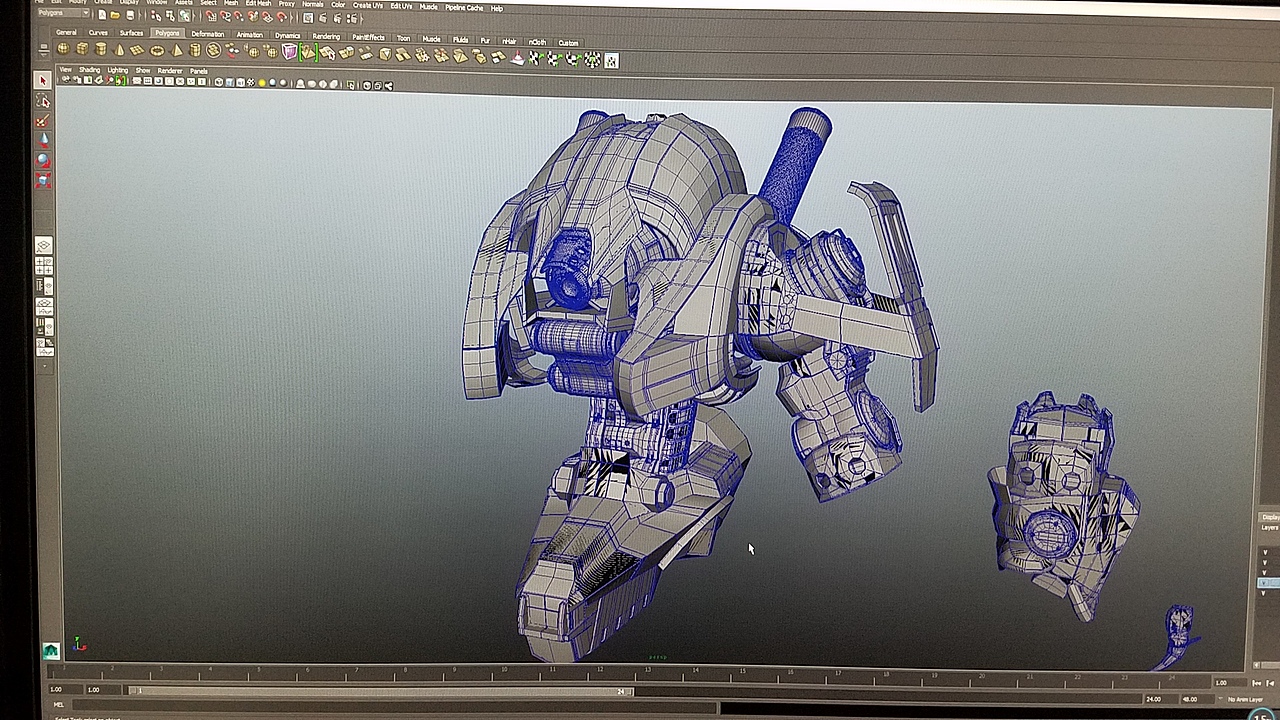Toggle smooth shade all in panel toolbar

(x=230, y=82)
